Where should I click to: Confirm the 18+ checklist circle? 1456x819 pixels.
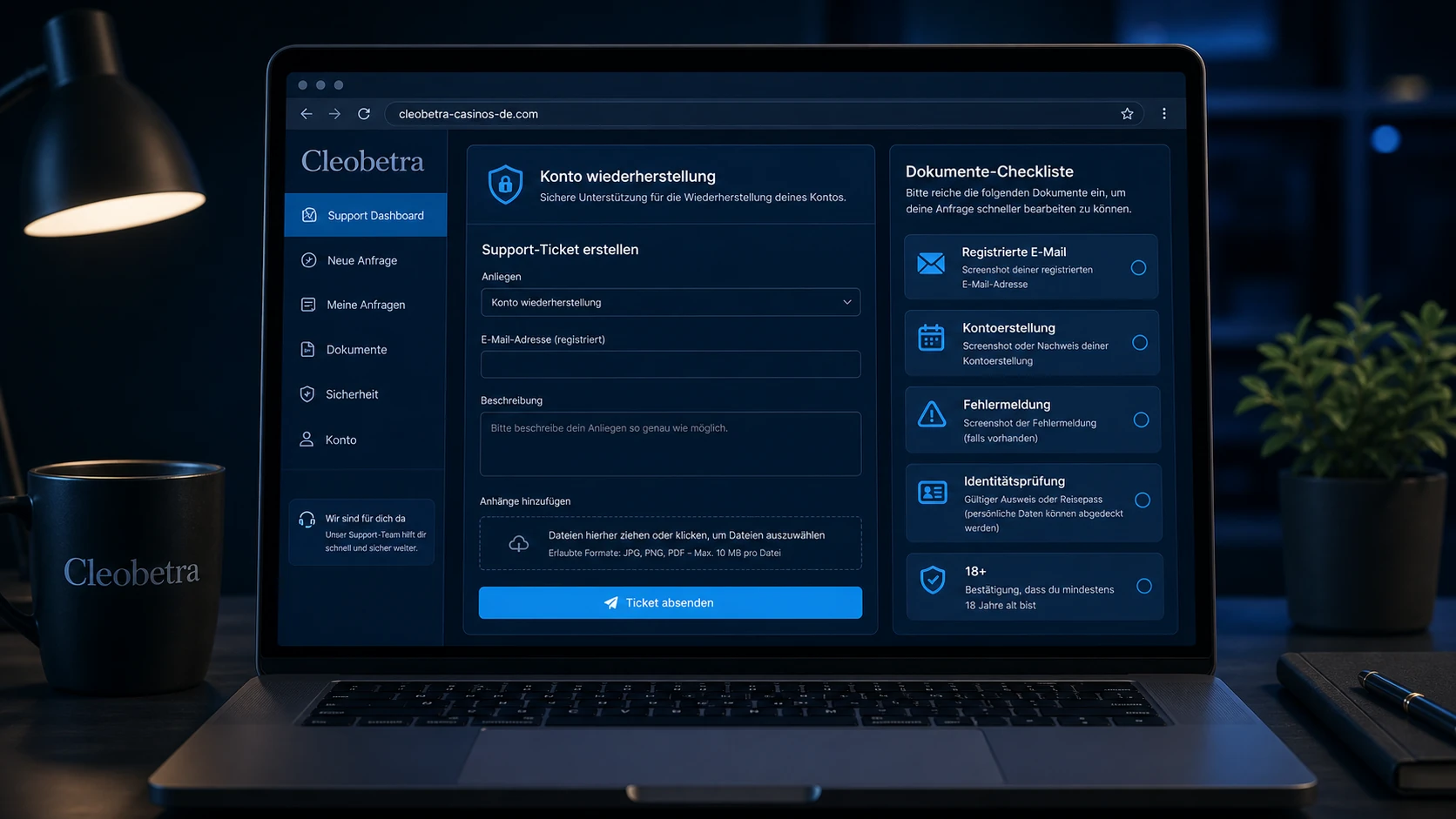coord(1144,587)
